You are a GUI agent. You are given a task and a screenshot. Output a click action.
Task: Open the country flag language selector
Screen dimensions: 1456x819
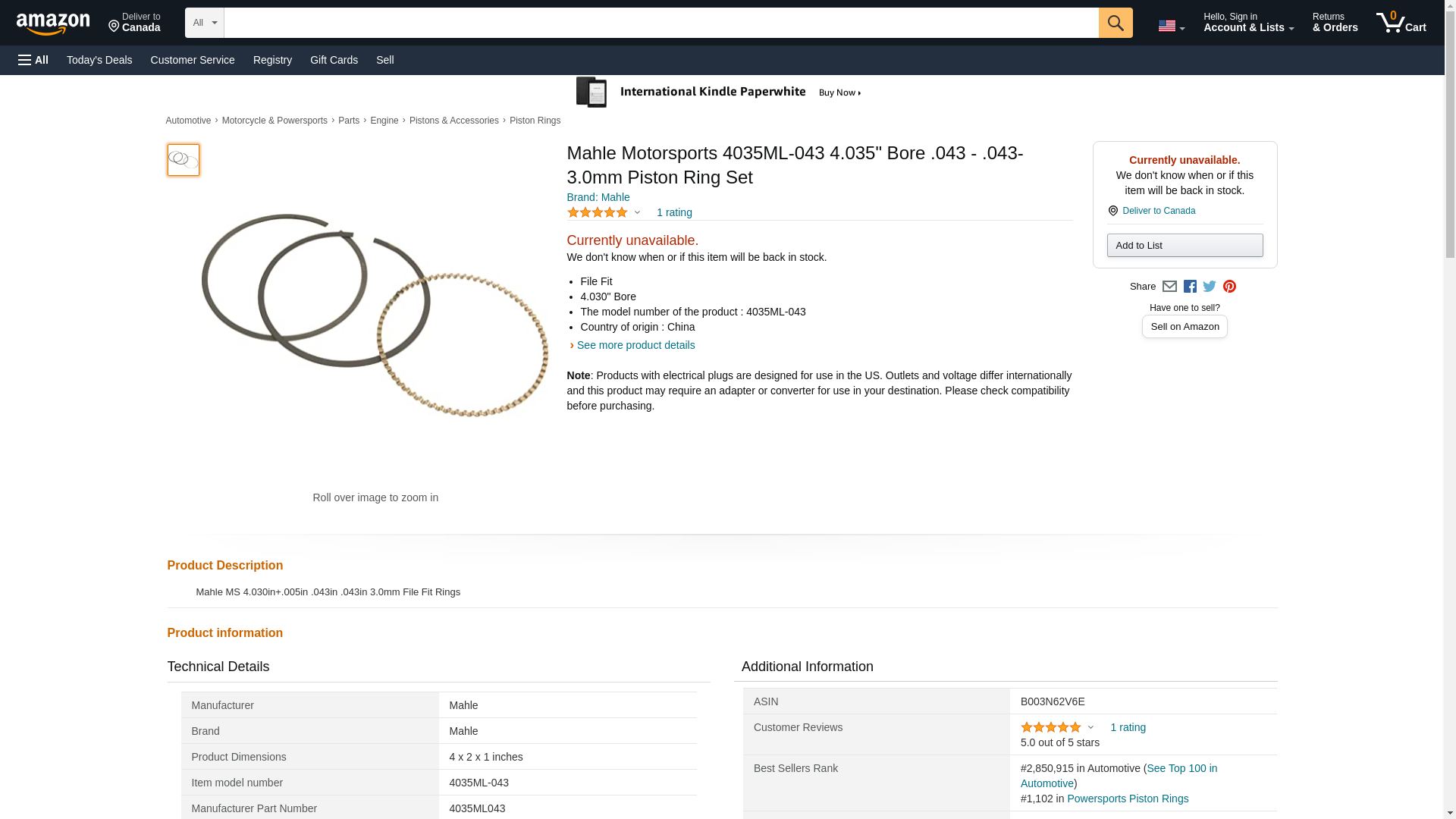coord(1171,26)
